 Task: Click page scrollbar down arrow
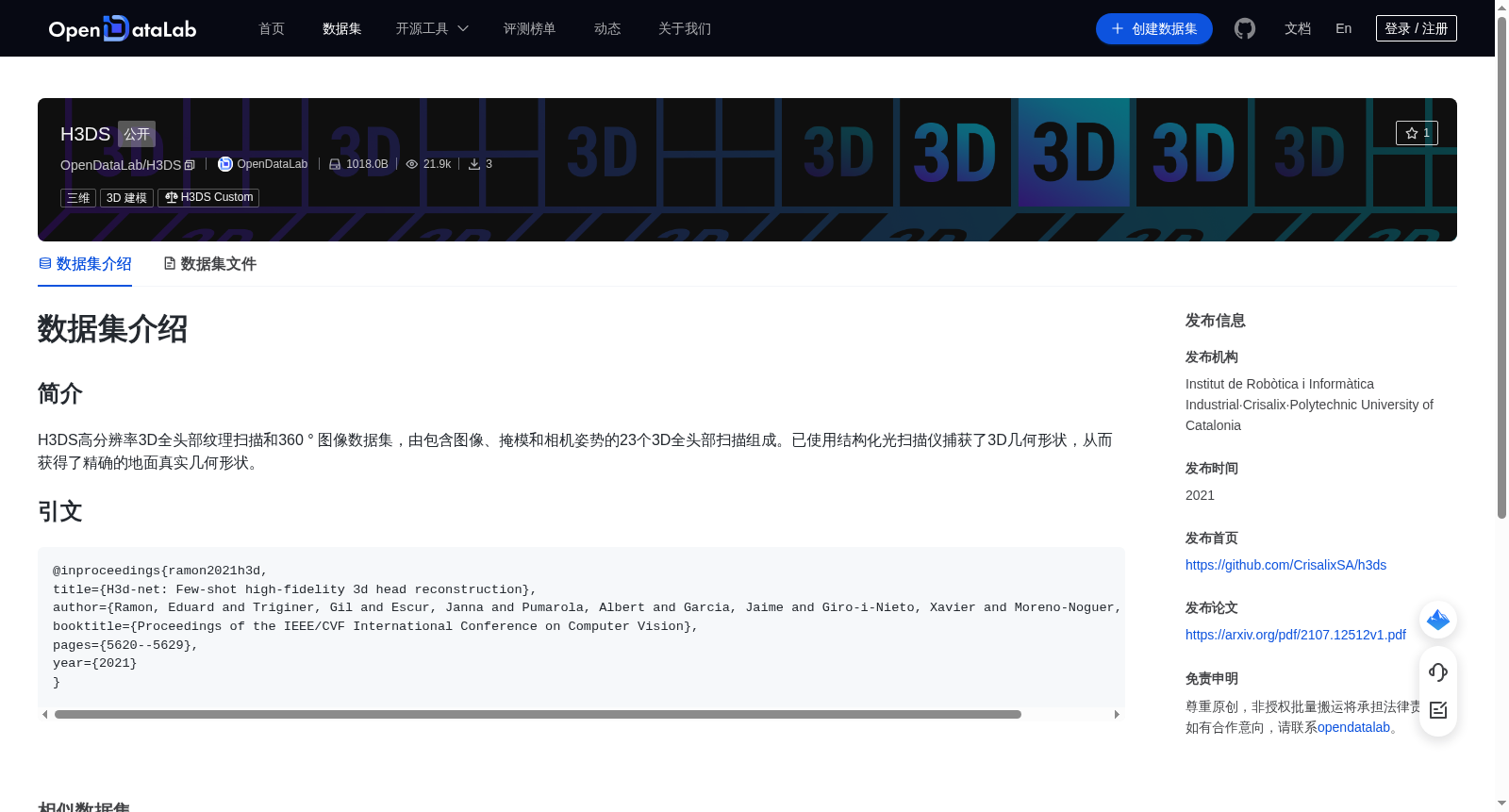(1501, 804)
